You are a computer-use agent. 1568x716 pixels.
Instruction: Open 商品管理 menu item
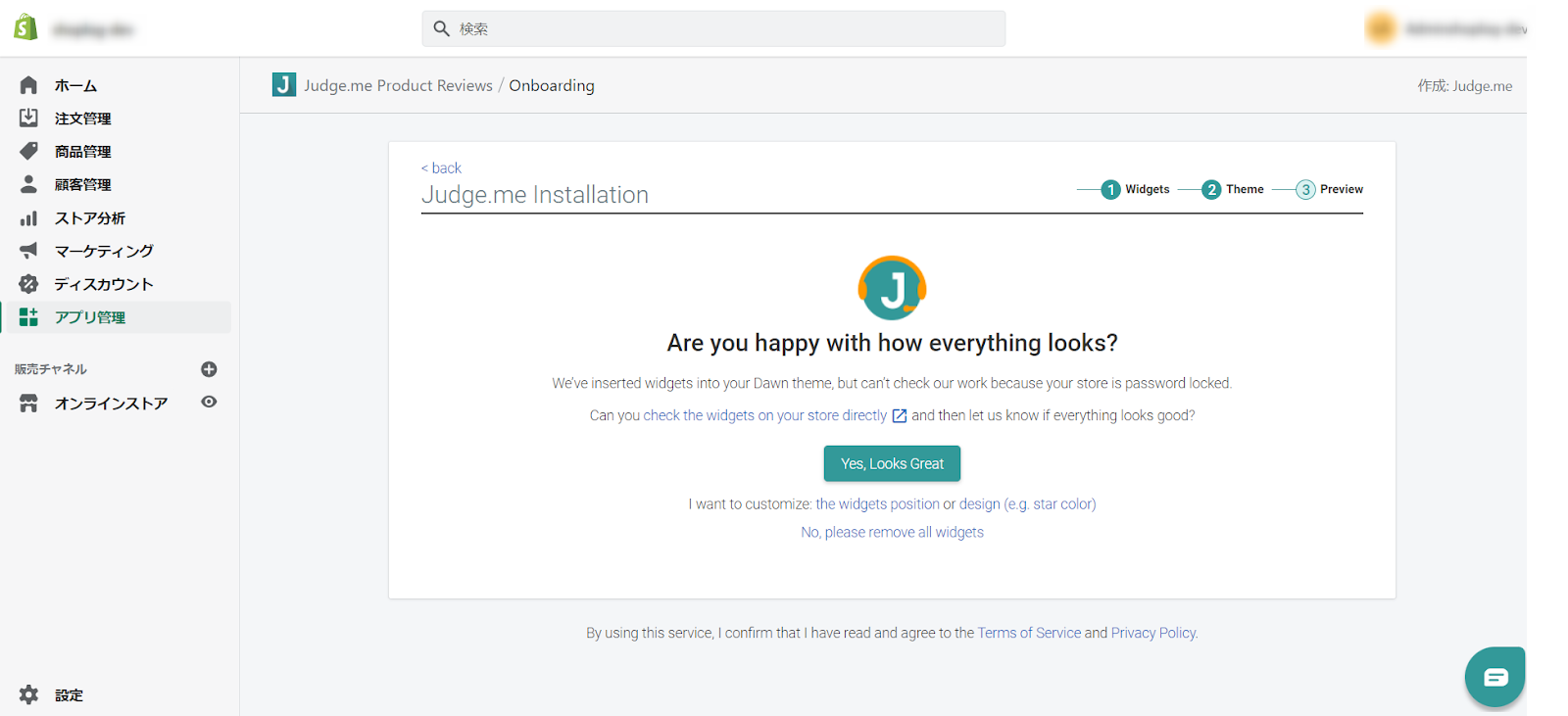(82, 151)
